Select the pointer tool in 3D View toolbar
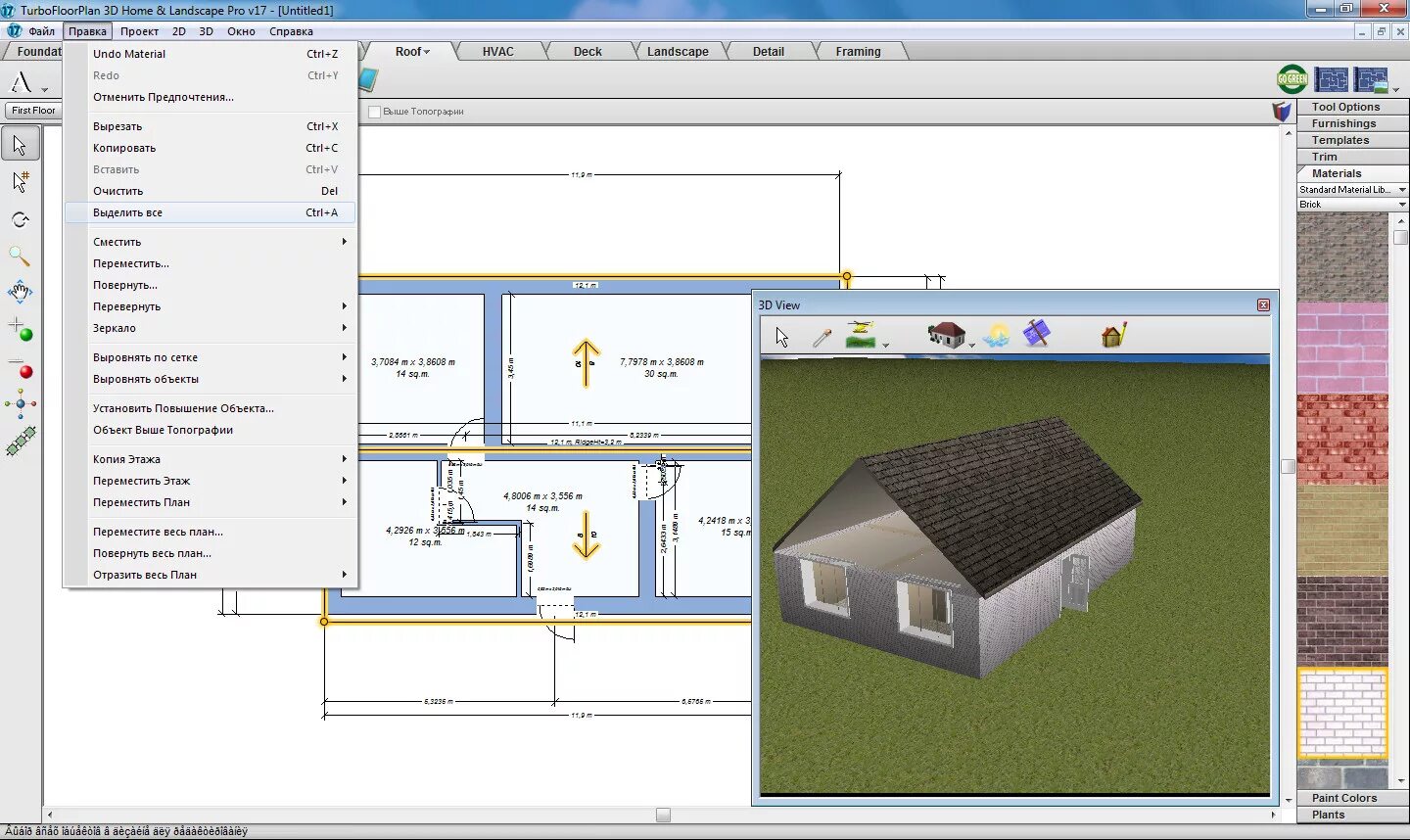This screenshot has width=1410, height=840. click(x=781, y=338)
